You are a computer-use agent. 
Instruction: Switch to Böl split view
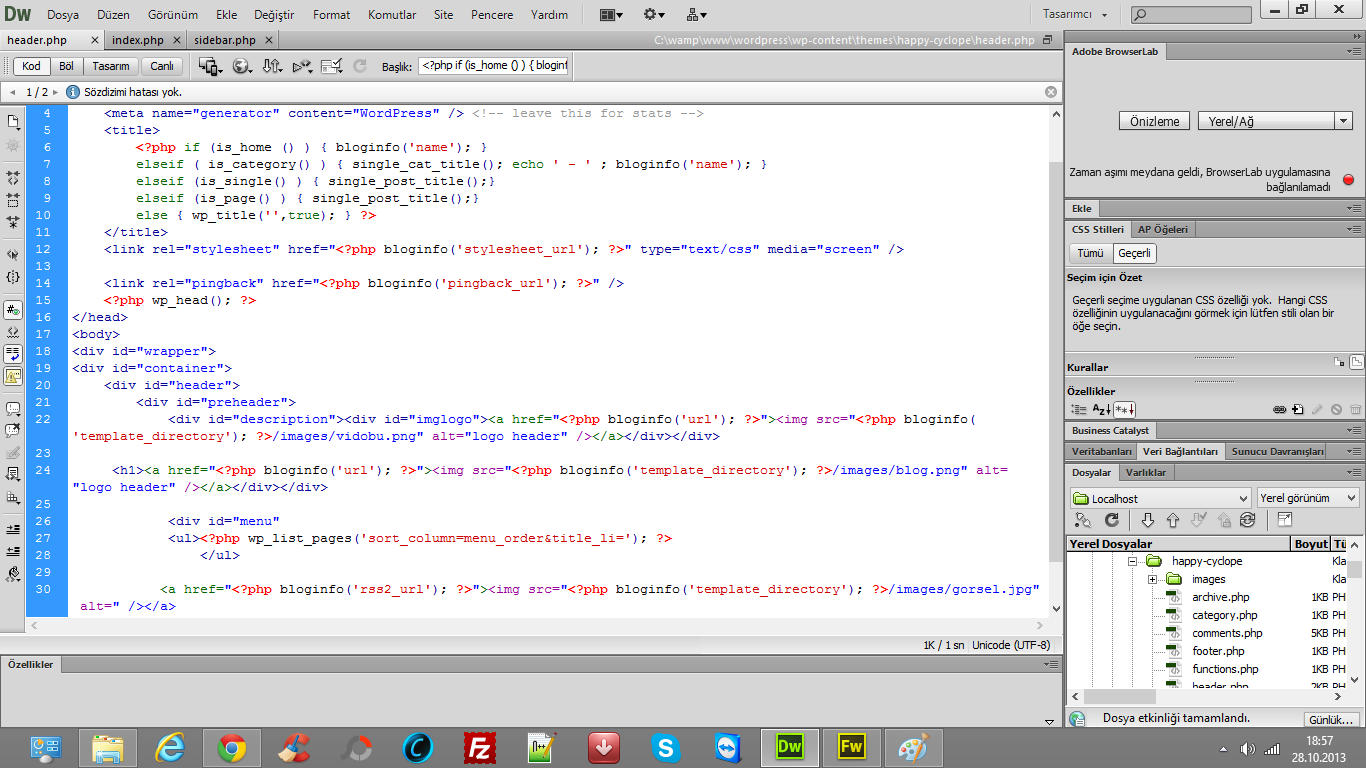pyautogui.click(x=67, y=66)
